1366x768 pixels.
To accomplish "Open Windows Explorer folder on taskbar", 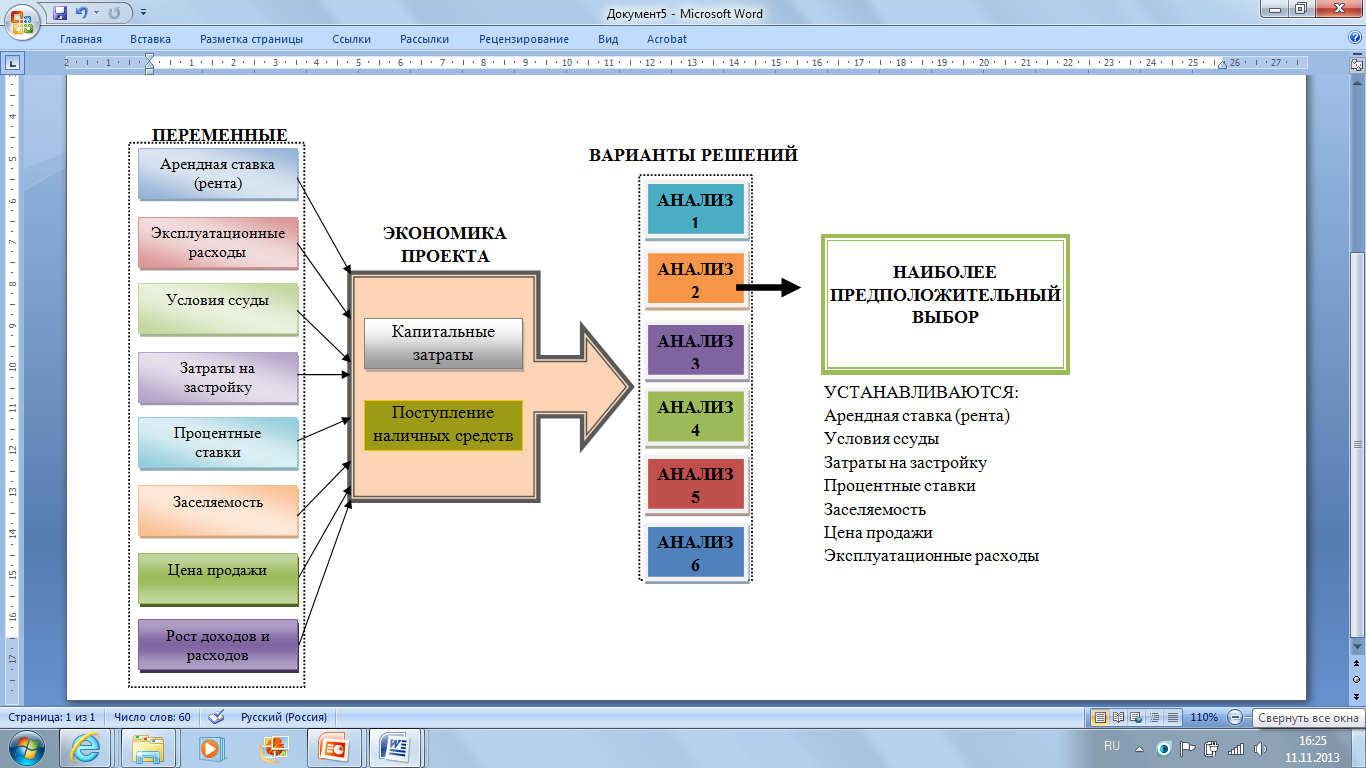I will coord(147,748).
